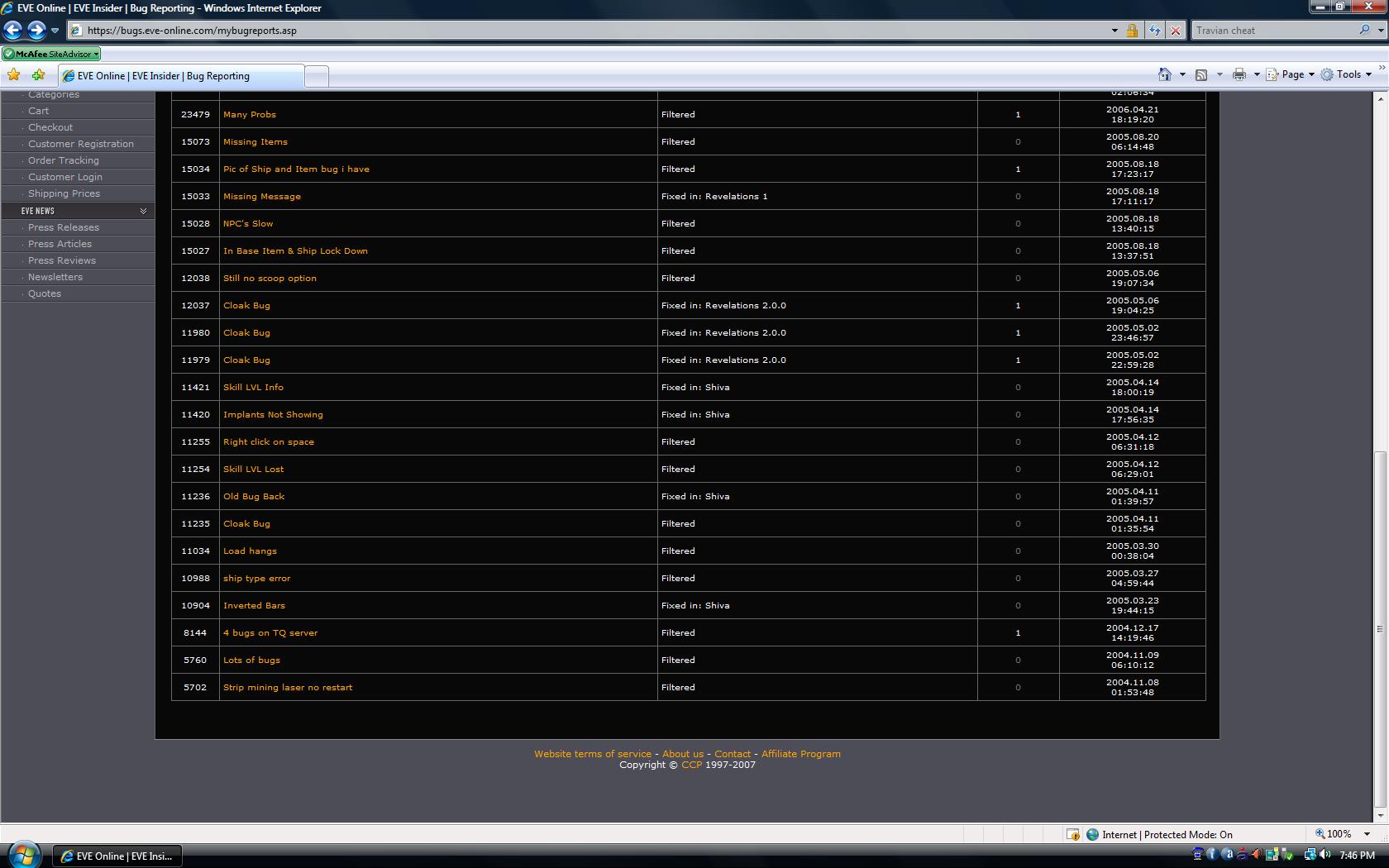Open 'Pic of Ship and Item bug i have' report
Viewport: 1389px width, 868px height.
point(296,169)
